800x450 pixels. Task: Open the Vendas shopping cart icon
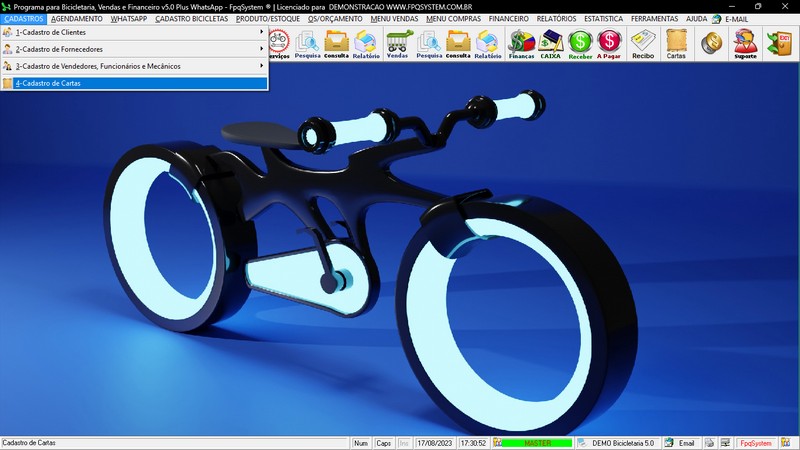point(397,44)
